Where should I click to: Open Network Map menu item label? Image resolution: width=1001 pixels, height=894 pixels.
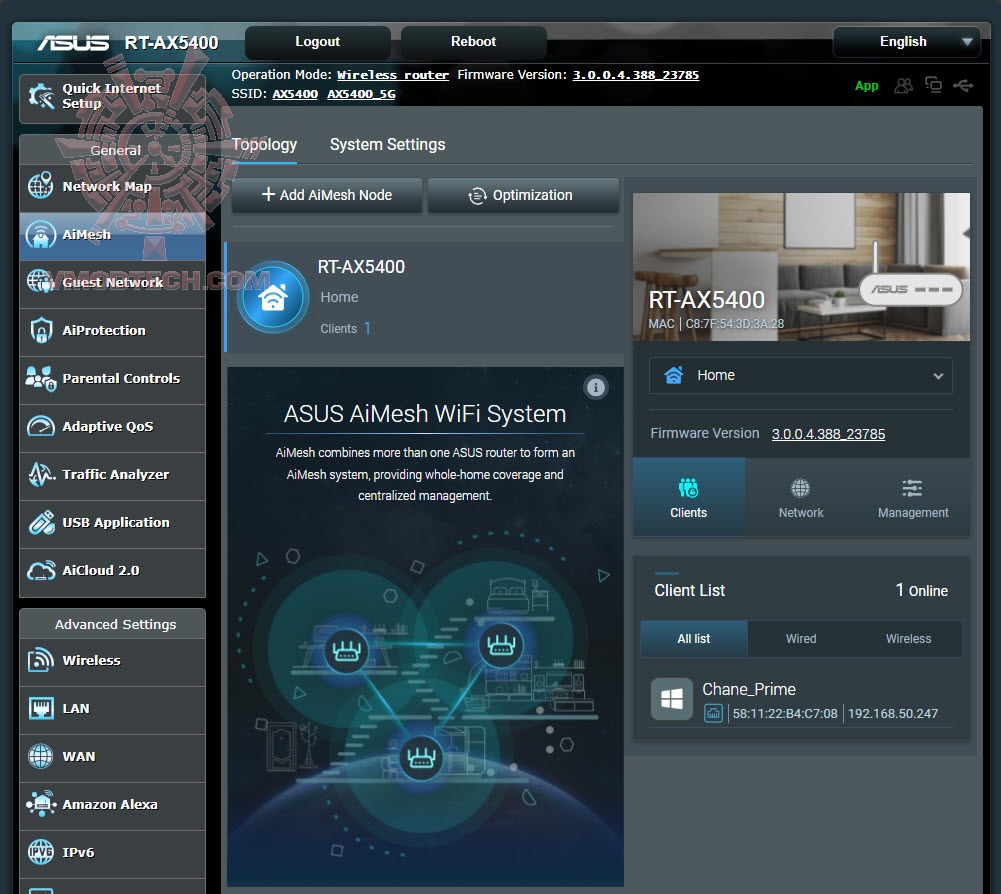(x=107, y=186)
